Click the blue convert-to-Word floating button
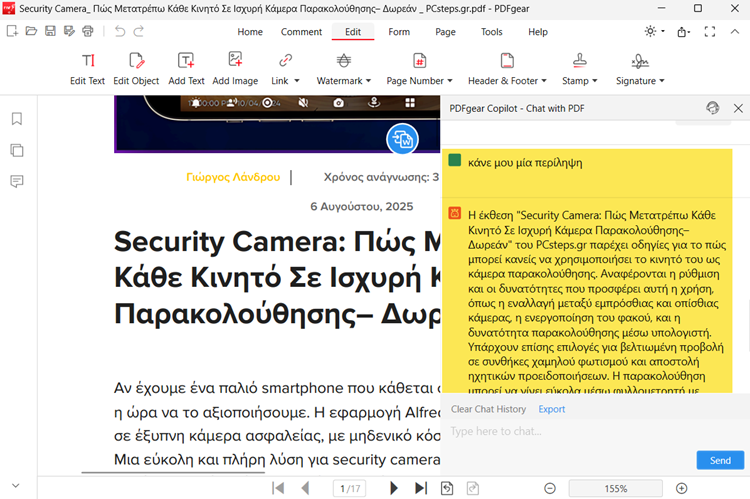Viewport: 750px width, 499px height. click(x=402, y=139)
